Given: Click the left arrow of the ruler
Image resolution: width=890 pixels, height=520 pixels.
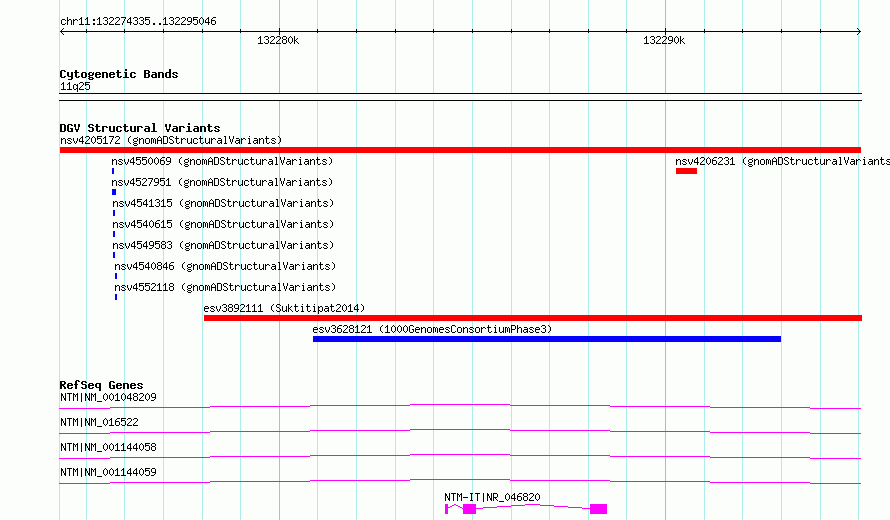Looking at the screenshot, I should (62, 32).
